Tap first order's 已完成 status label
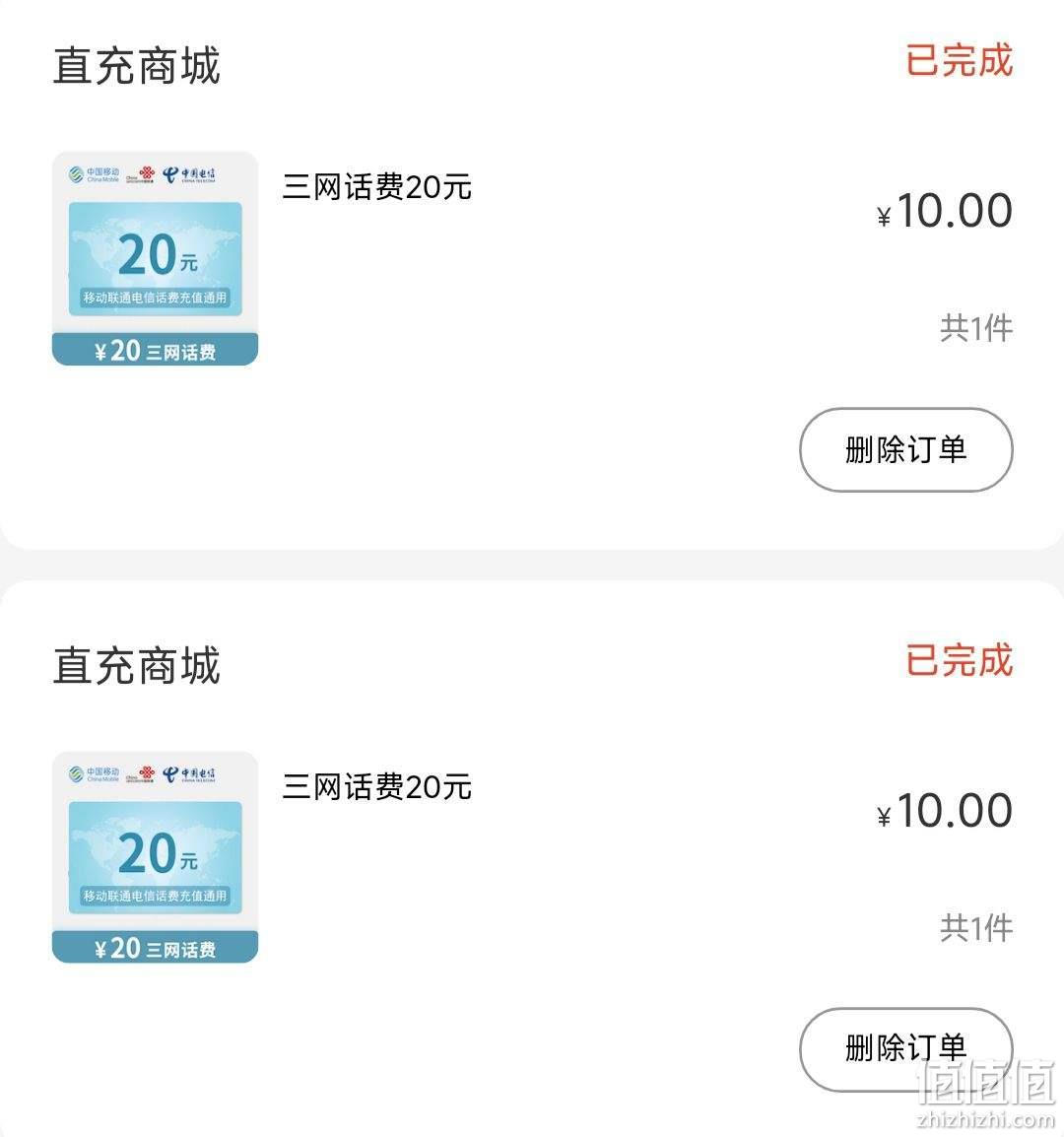 pyautogui.click(x=959, y=60)
